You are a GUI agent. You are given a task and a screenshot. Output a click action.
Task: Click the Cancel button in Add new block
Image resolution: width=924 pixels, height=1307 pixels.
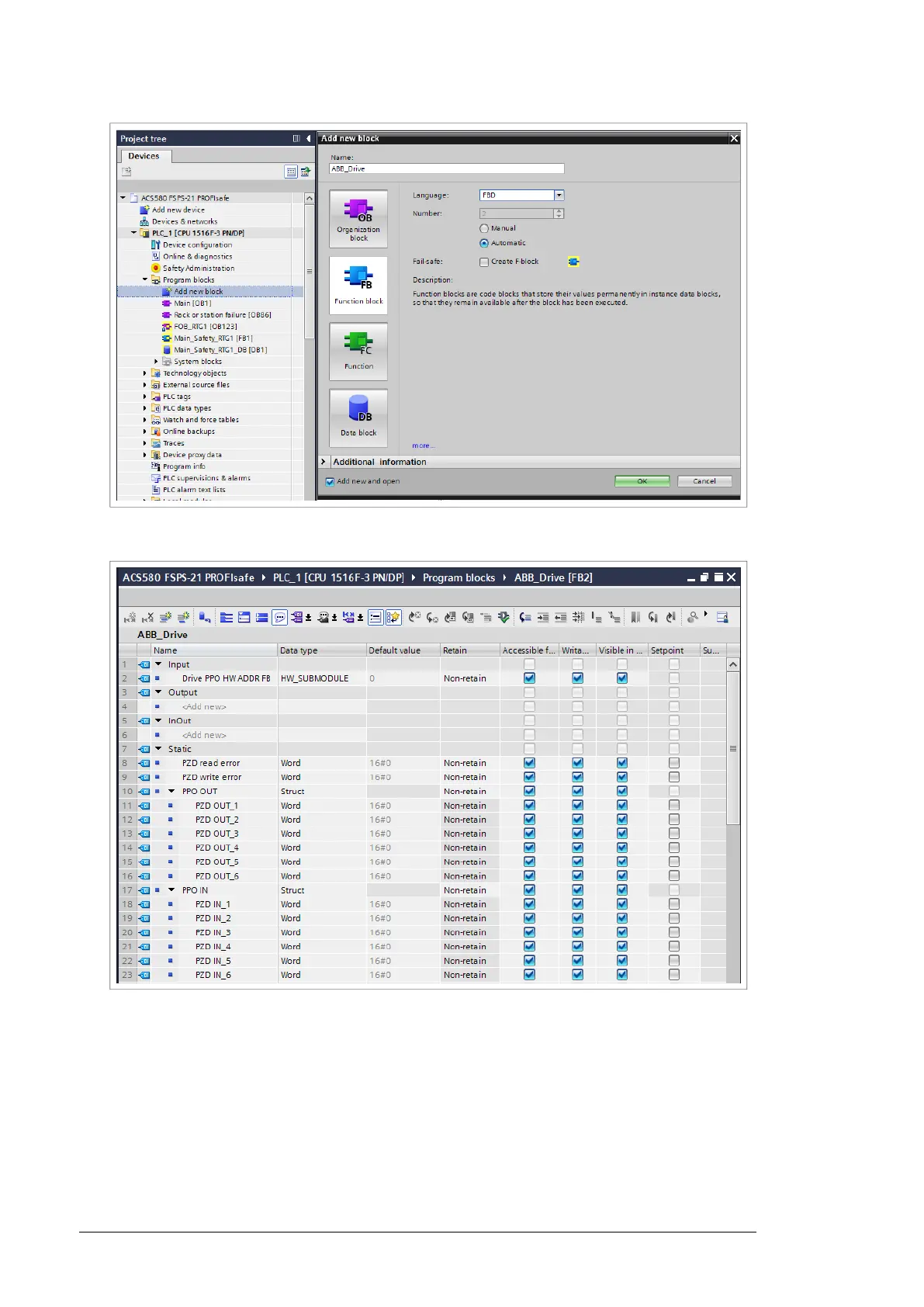[704, 481]
